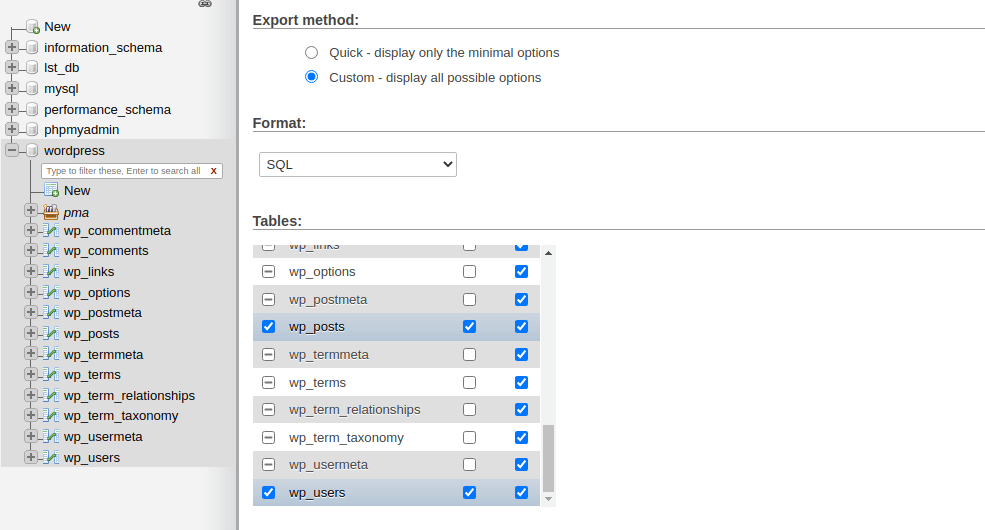Collapse the wordpress database node
Viewport: 985px width, 530px height.
(x=11, y=150)
